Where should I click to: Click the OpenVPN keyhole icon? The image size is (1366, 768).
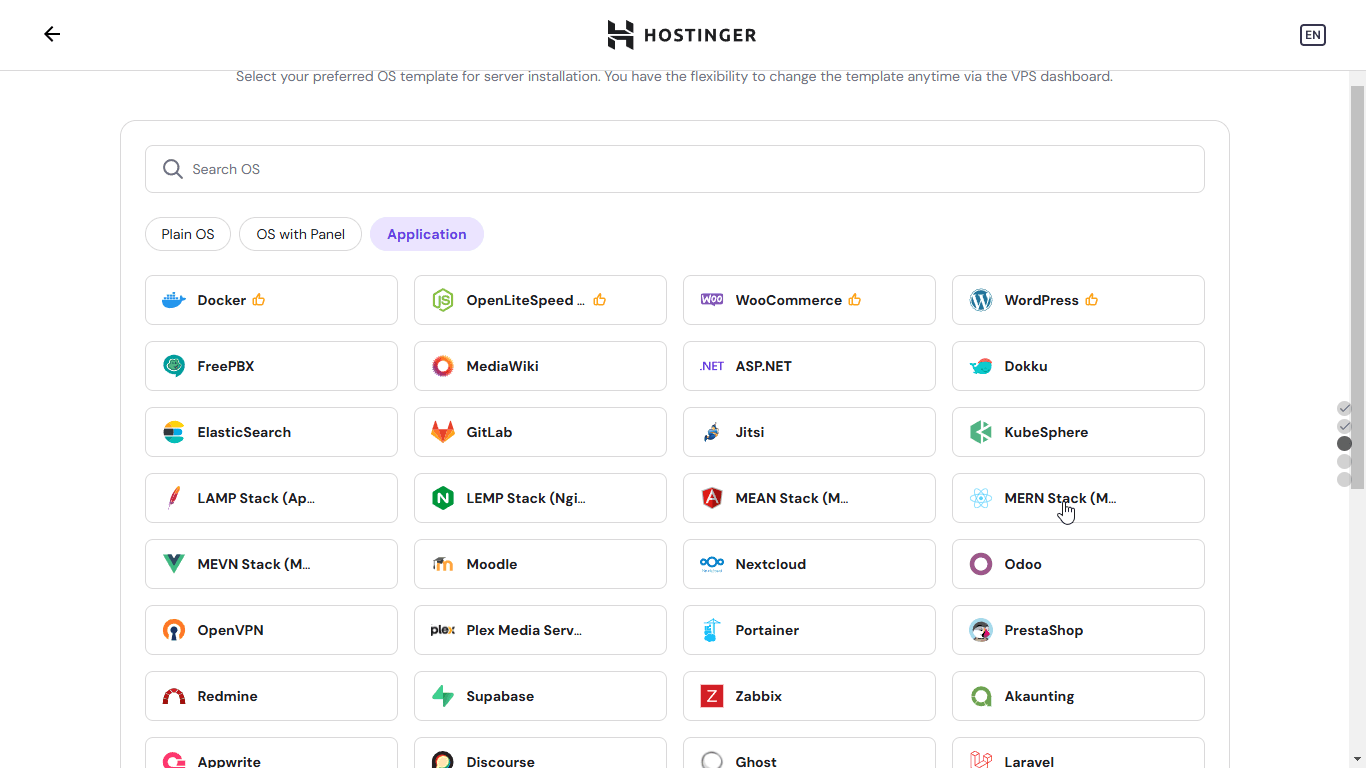(x=174, y=630)
